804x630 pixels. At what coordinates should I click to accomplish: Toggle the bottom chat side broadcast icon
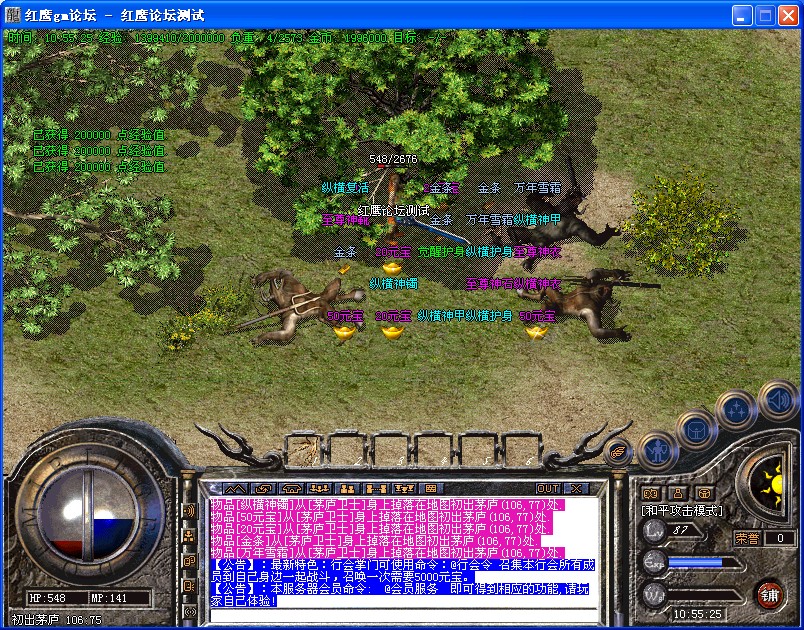(189, 612)
